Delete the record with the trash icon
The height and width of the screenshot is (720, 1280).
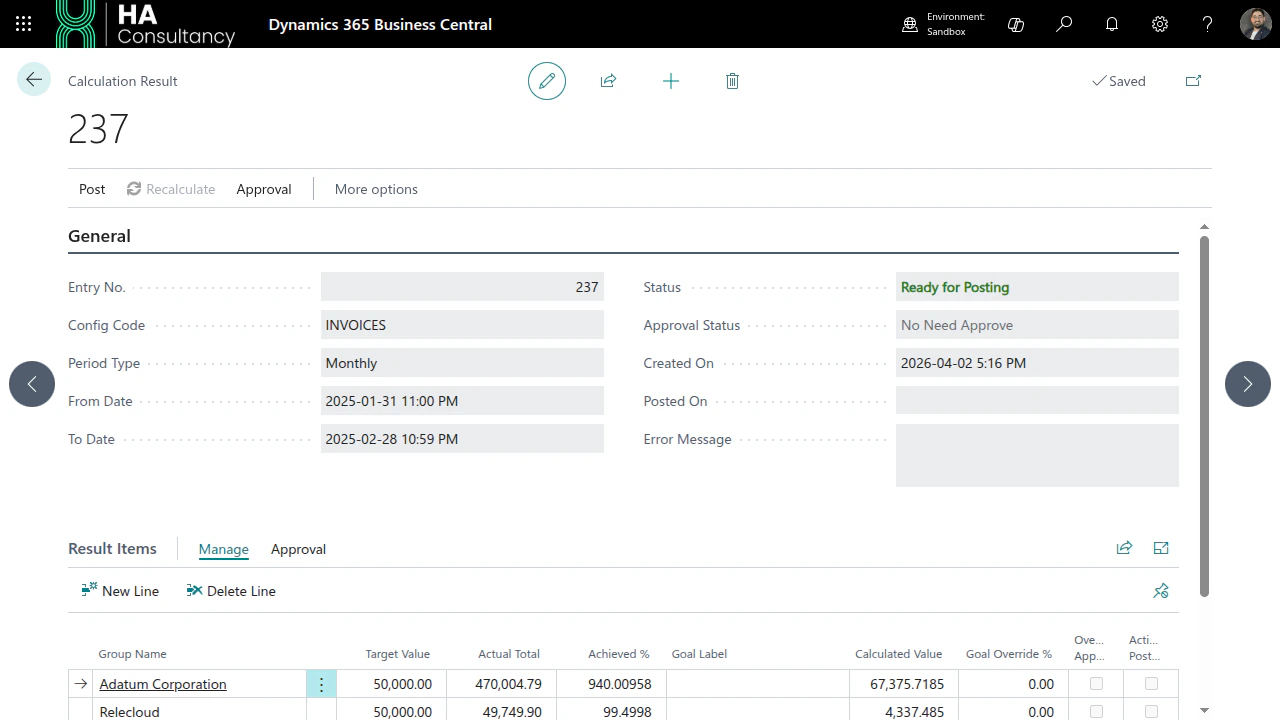[732, 81]
